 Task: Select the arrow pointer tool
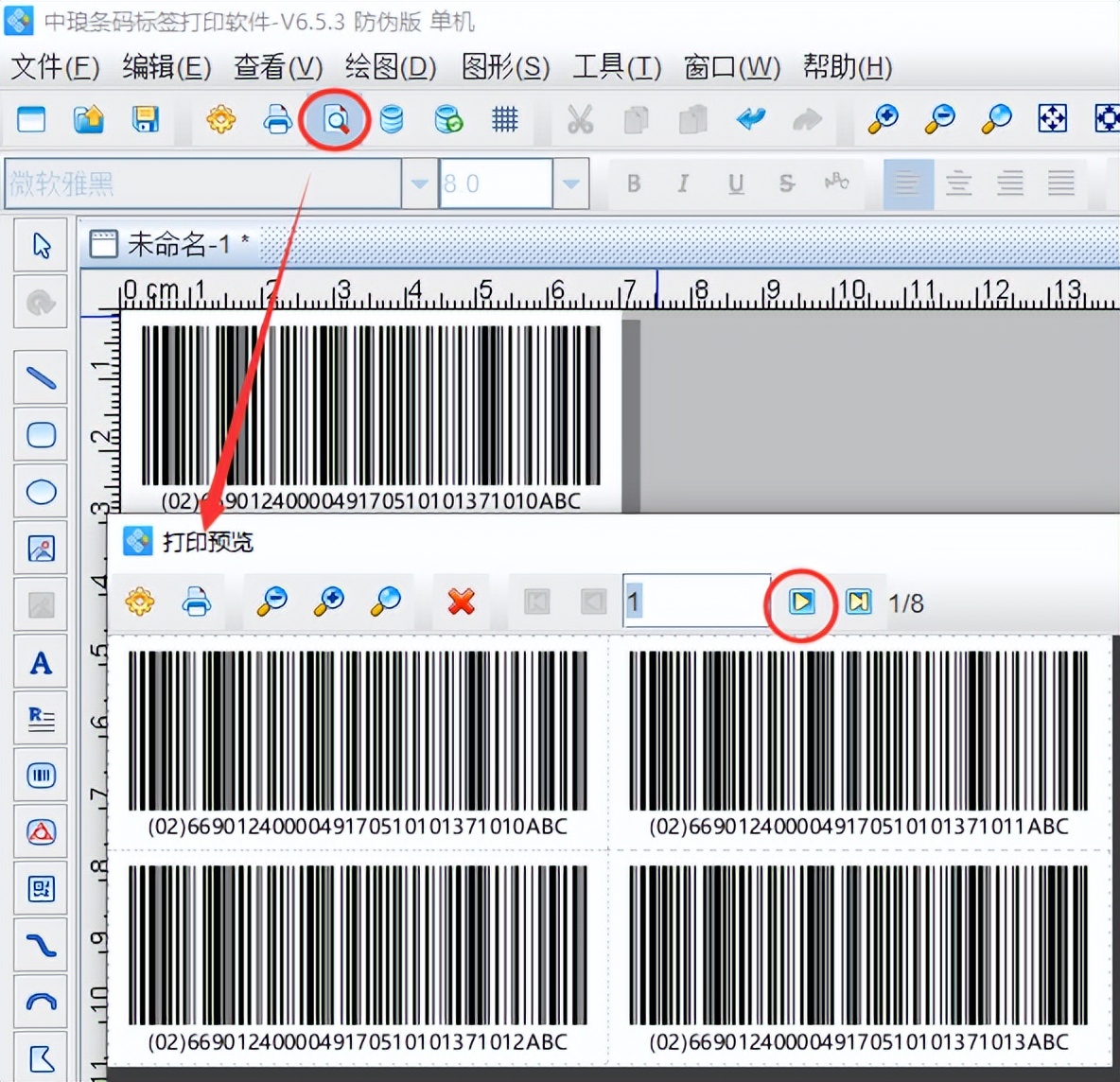(41, 245)
